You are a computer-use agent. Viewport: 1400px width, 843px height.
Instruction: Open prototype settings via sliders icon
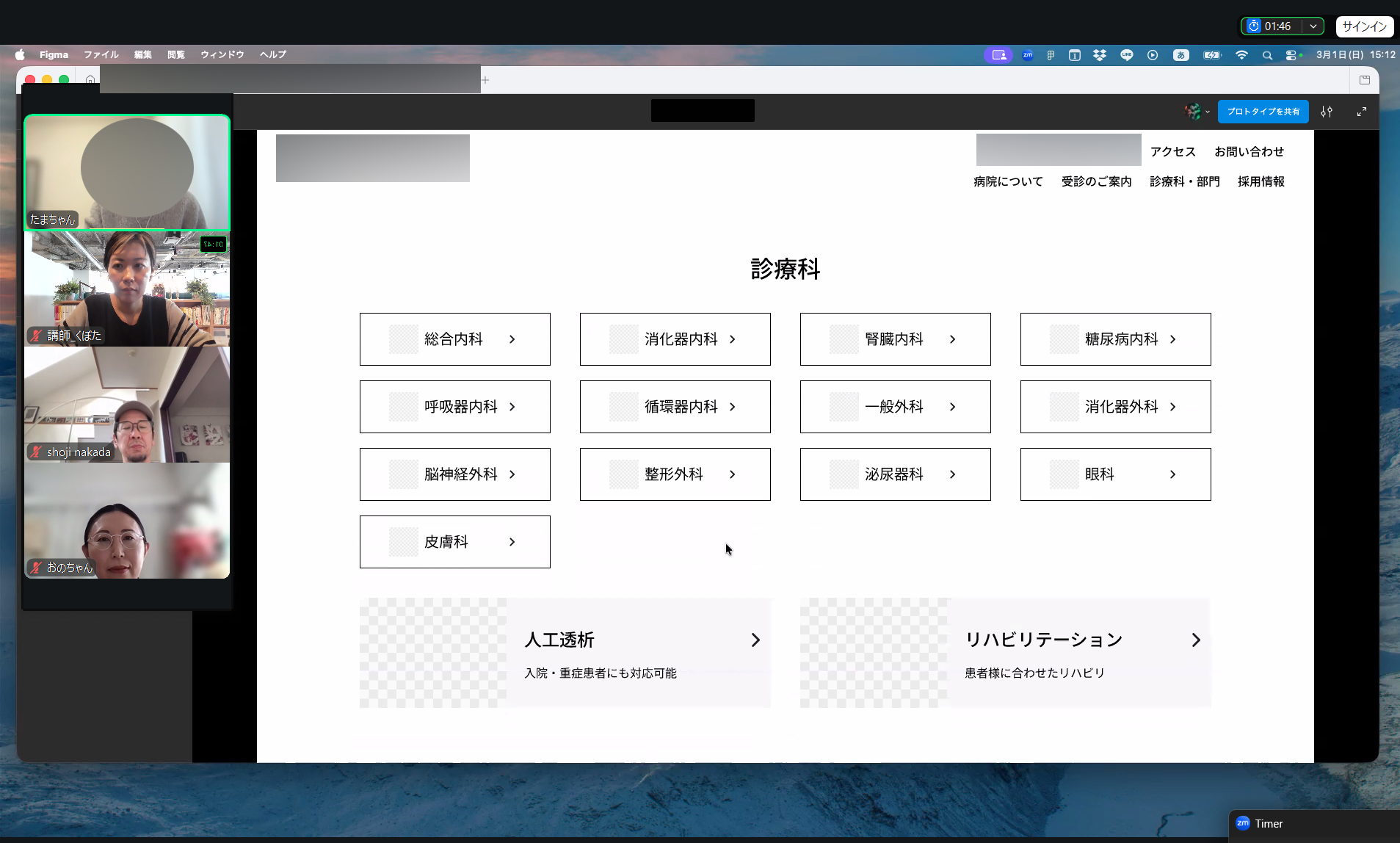[x=1327, y=111]
